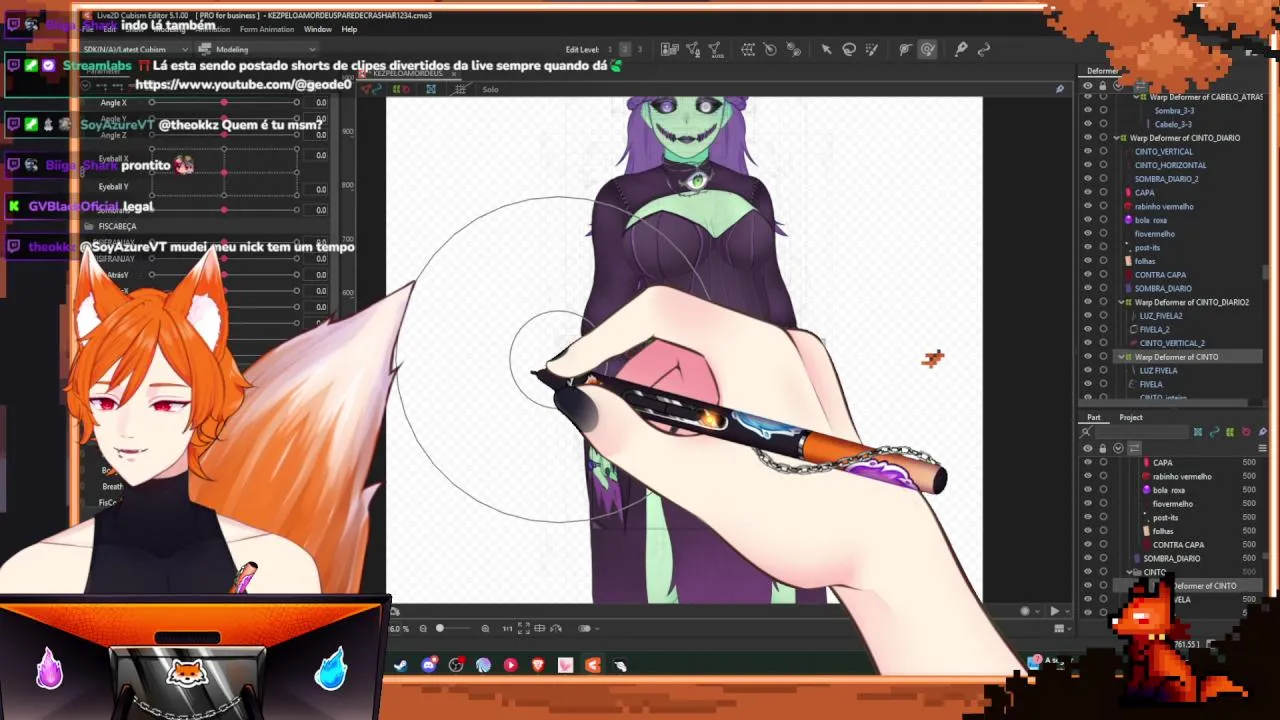1280x720 pixels.
Task: Activate the highlighted Deform Brush tool
Action: point(928,49)
